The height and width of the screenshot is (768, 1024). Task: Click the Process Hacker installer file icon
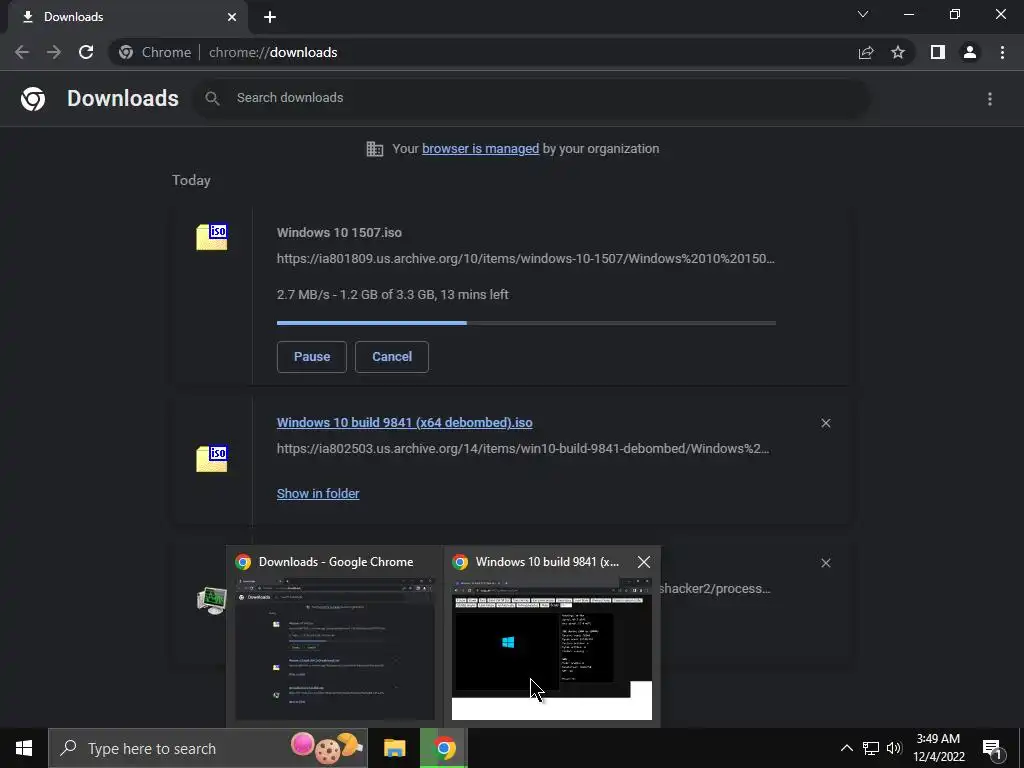click(x=212, y=600)
